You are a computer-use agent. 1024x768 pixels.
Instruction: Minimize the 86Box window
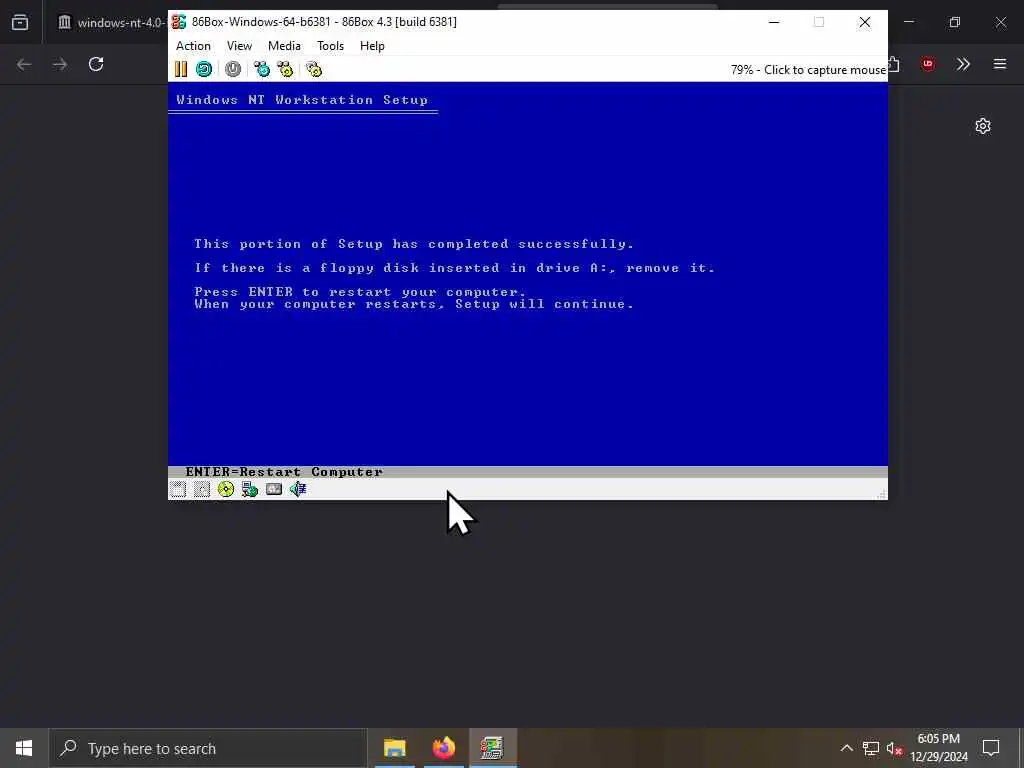click(x=774, y=22)
